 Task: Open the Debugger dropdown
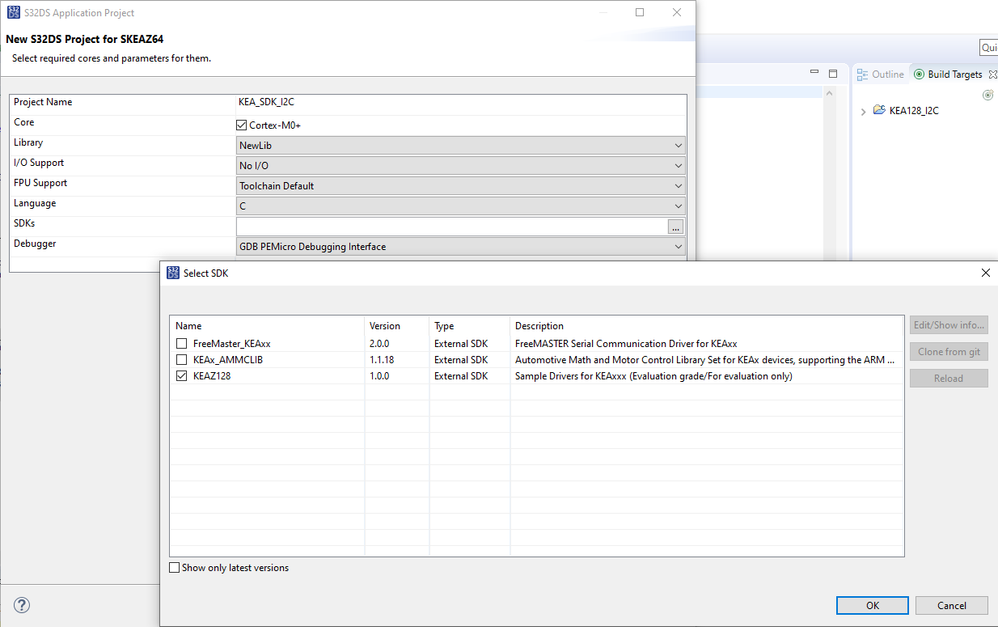point(460,247)
